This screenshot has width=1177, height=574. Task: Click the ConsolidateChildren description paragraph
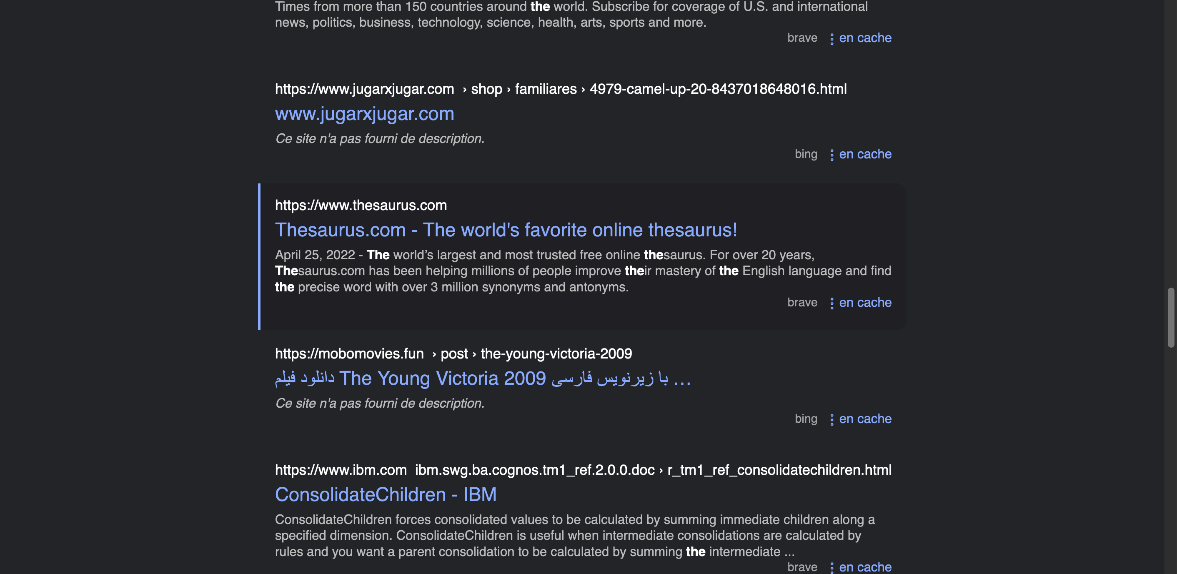point(575,536)
